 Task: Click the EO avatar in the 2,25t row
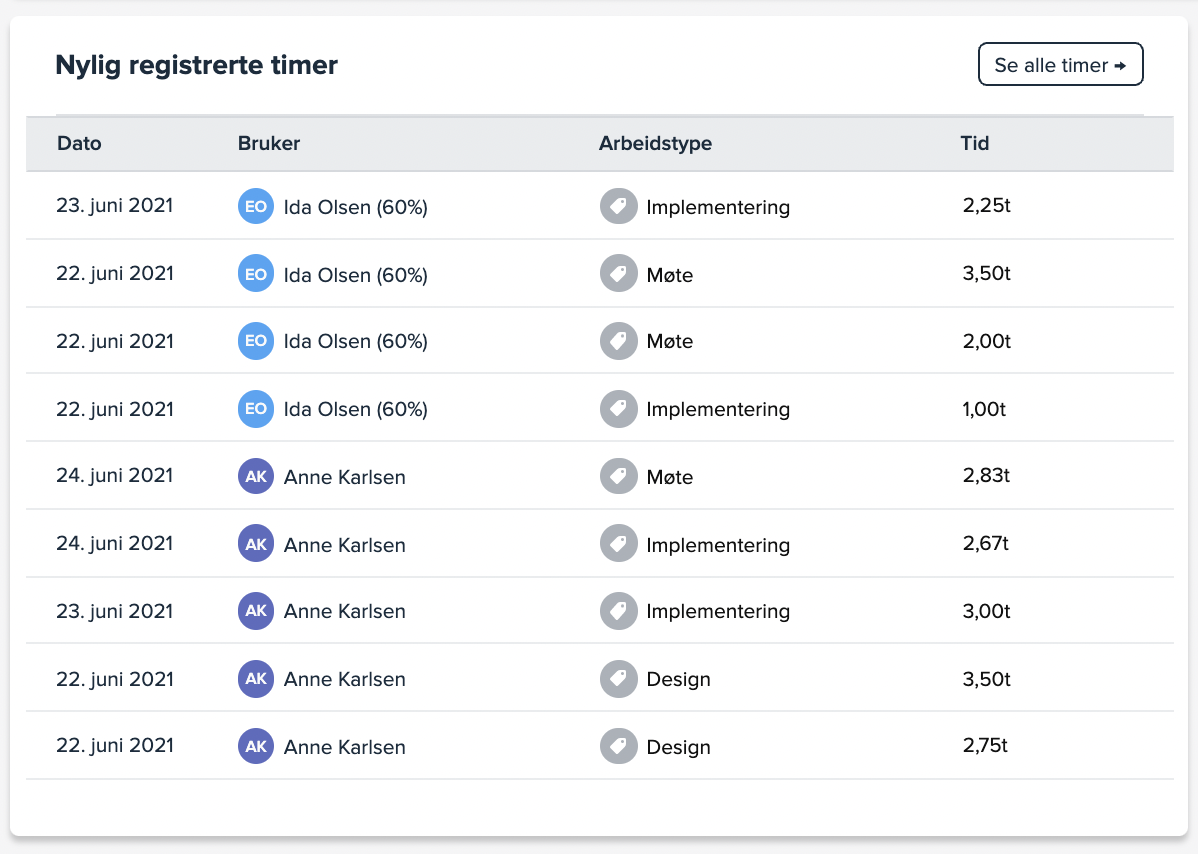coord(256,206)
